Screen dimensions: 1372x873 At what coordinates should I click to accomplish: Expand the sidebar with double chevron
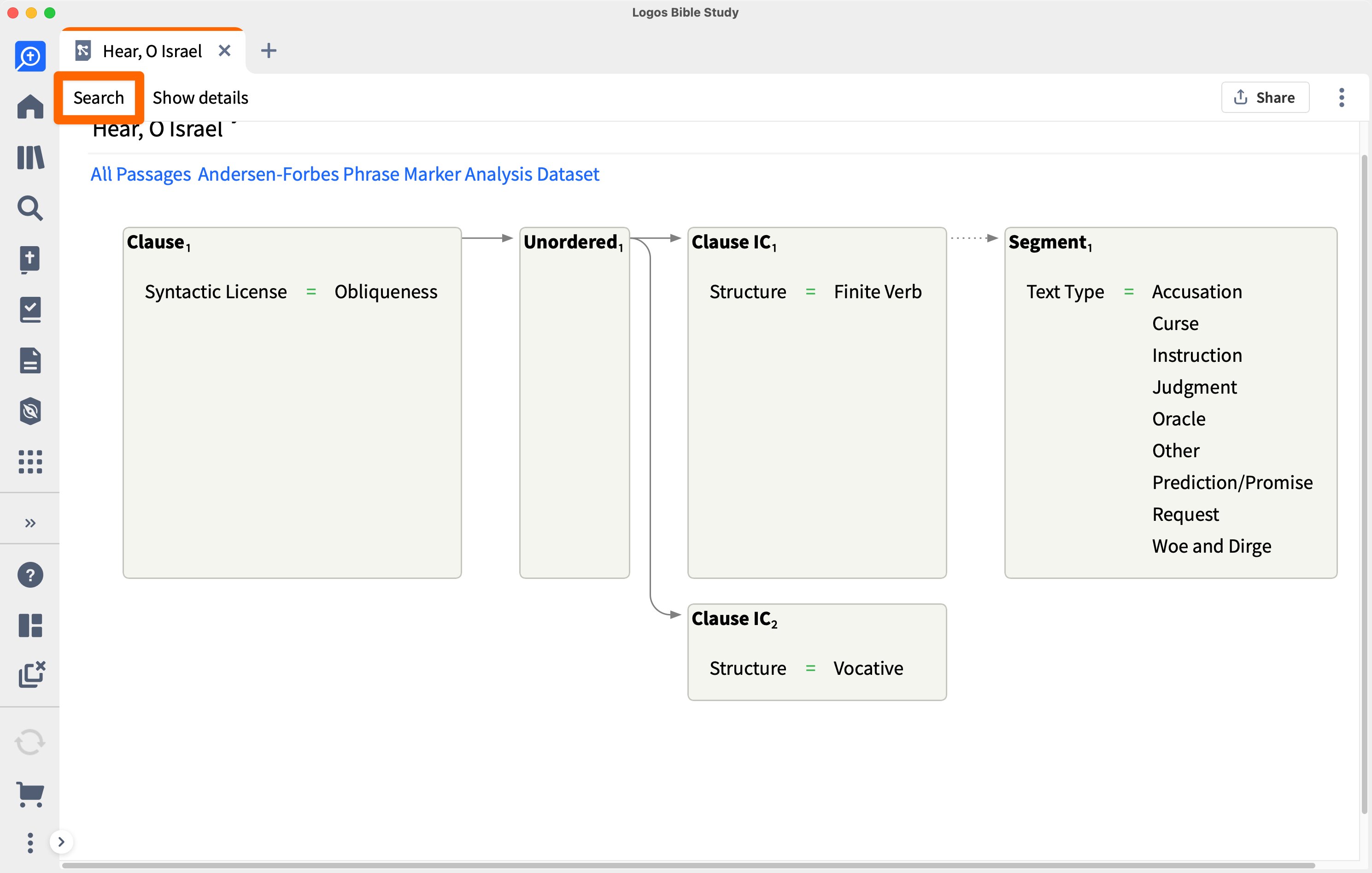click(x=29, y=523)
